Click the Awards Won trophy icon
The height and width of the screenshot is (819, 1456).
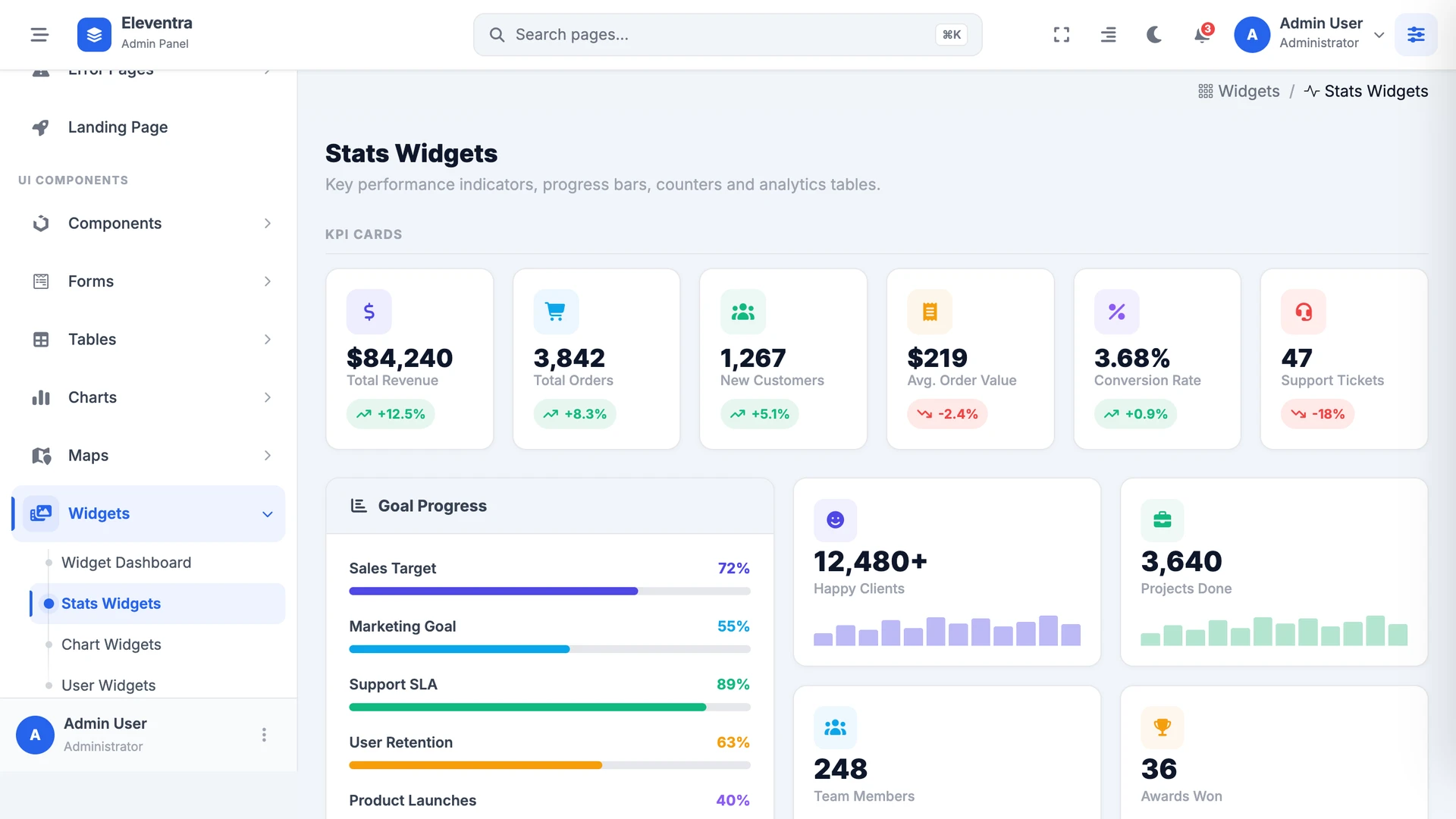pos(1163,728)
